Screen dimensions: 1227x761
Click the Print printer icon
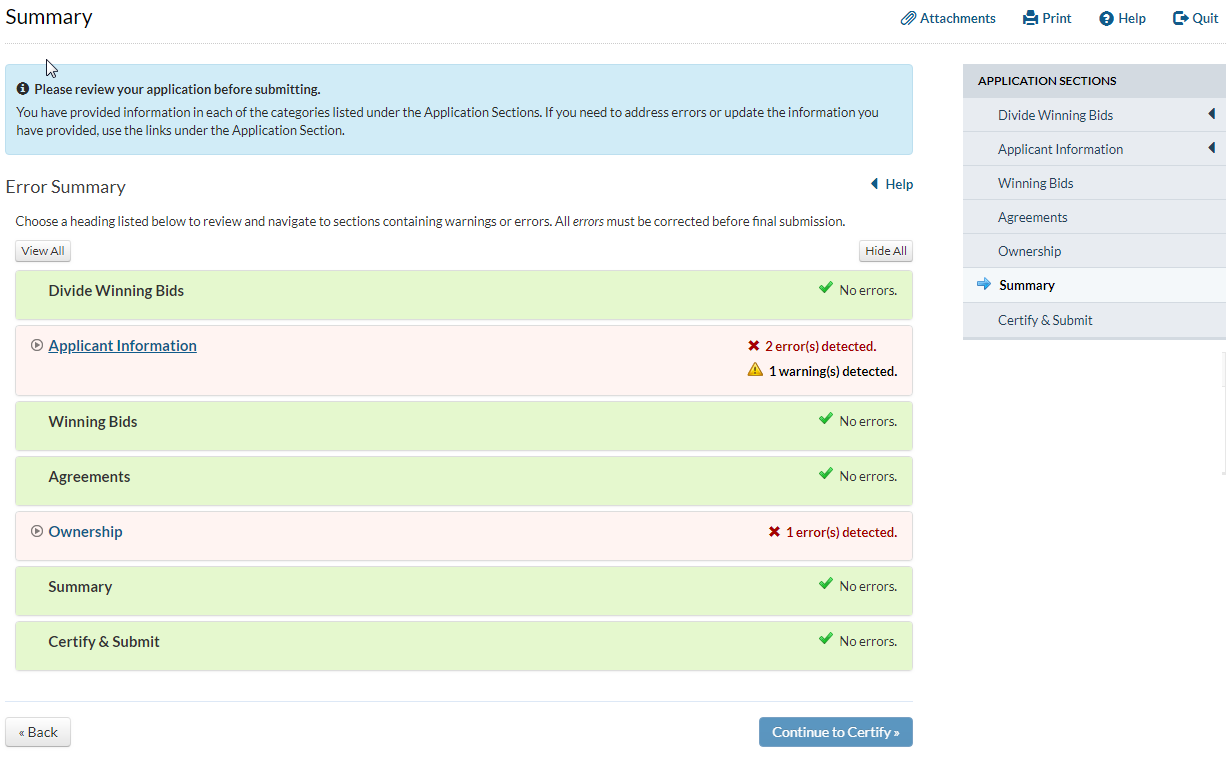click(x=1031, y=18)
